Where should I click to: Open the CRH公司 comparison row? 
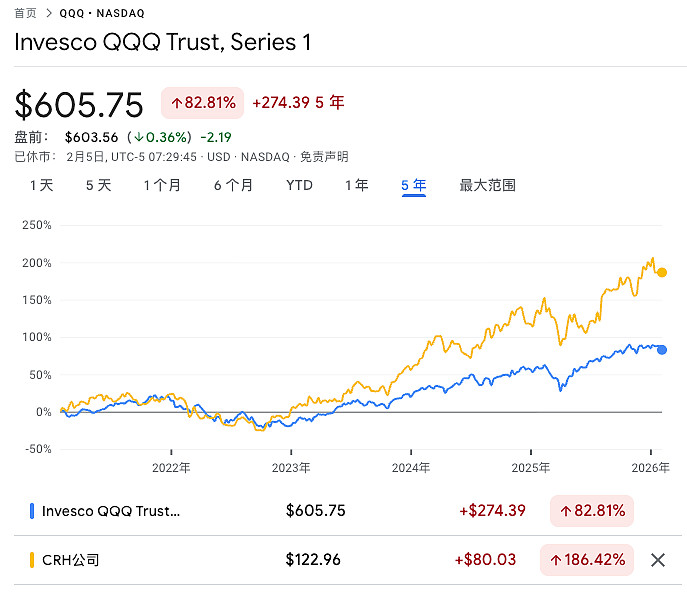pyautogui.click(x=70, y=560)
